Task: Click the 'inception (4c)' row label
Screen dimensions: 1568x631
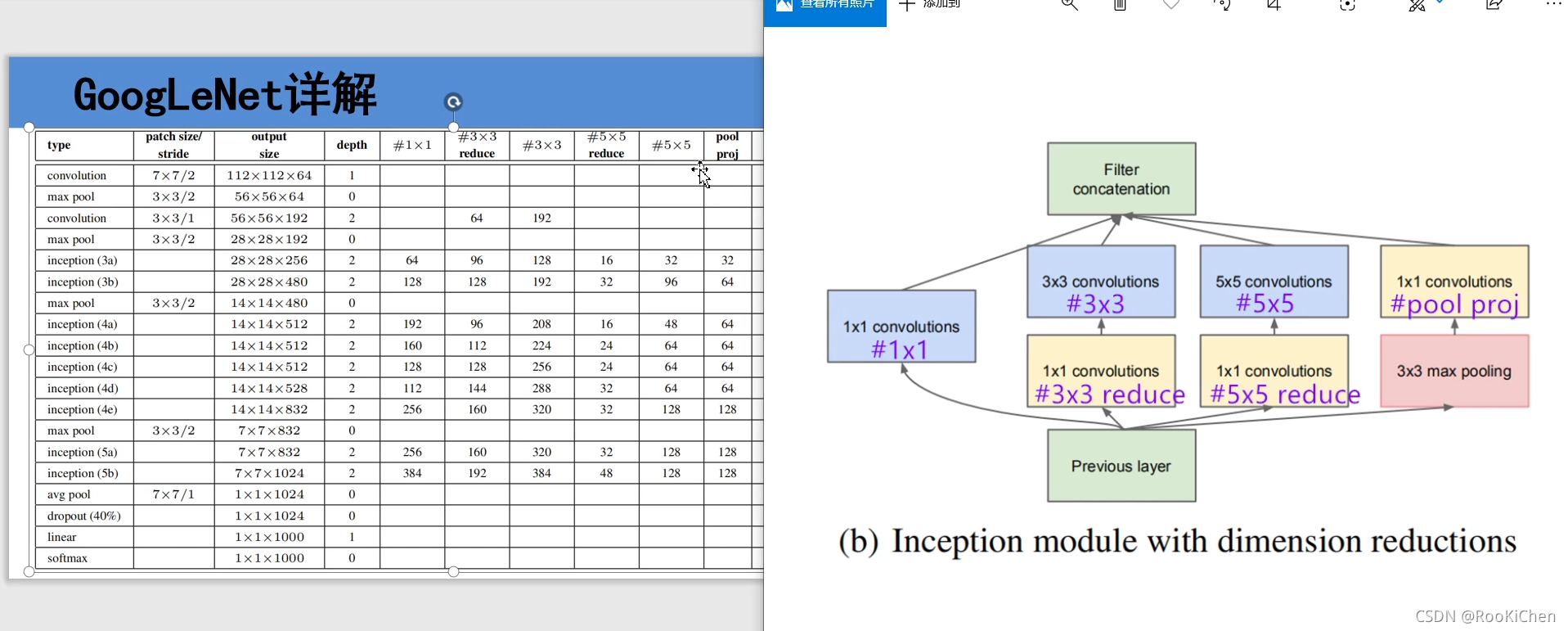Action: (x=83, y=367)
